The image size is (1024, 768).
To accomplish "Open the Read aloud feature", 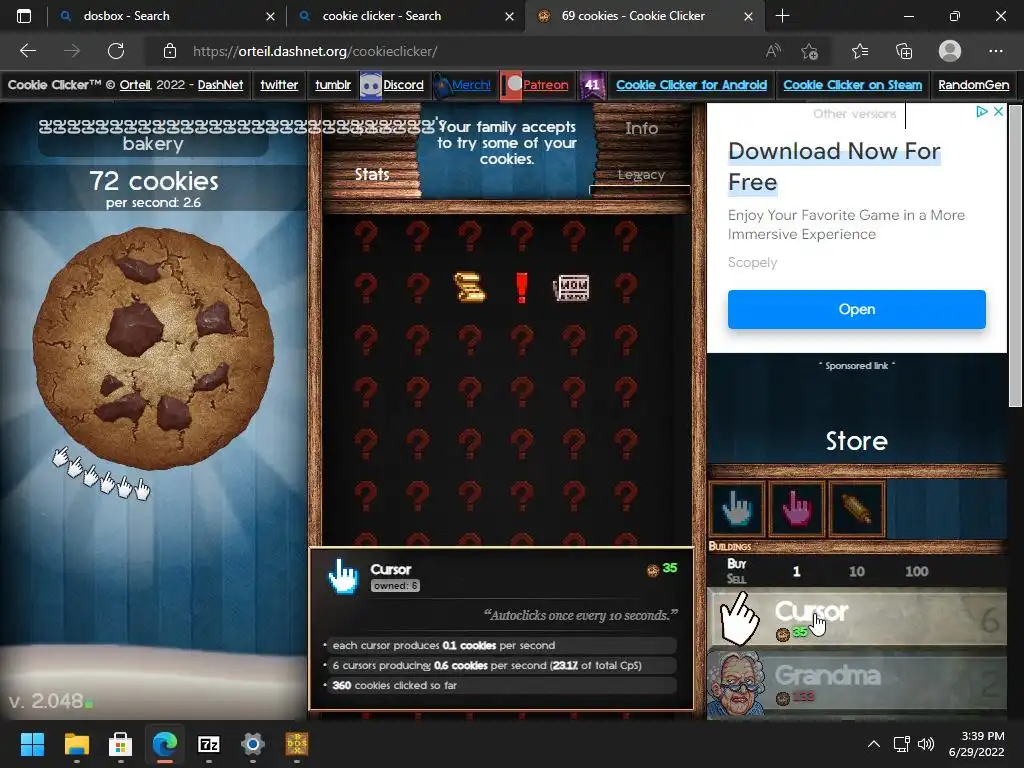I will click(773, 51).
